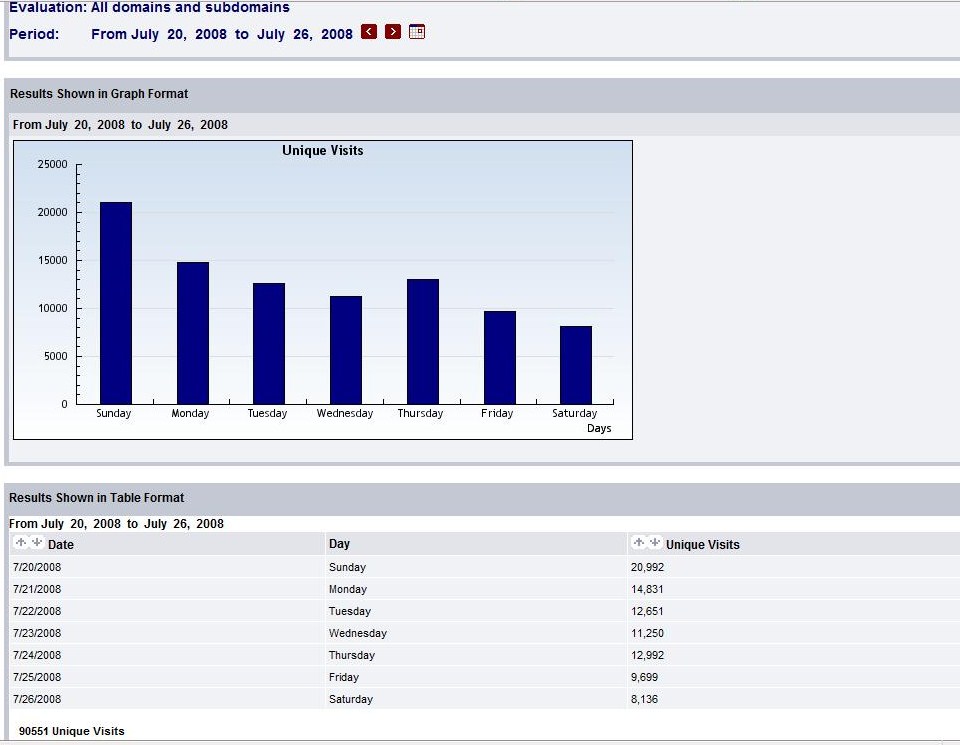Click the Thursday bar in the chart
The height and width of the screenshot is (745, 960).
(x=423, y=342)
